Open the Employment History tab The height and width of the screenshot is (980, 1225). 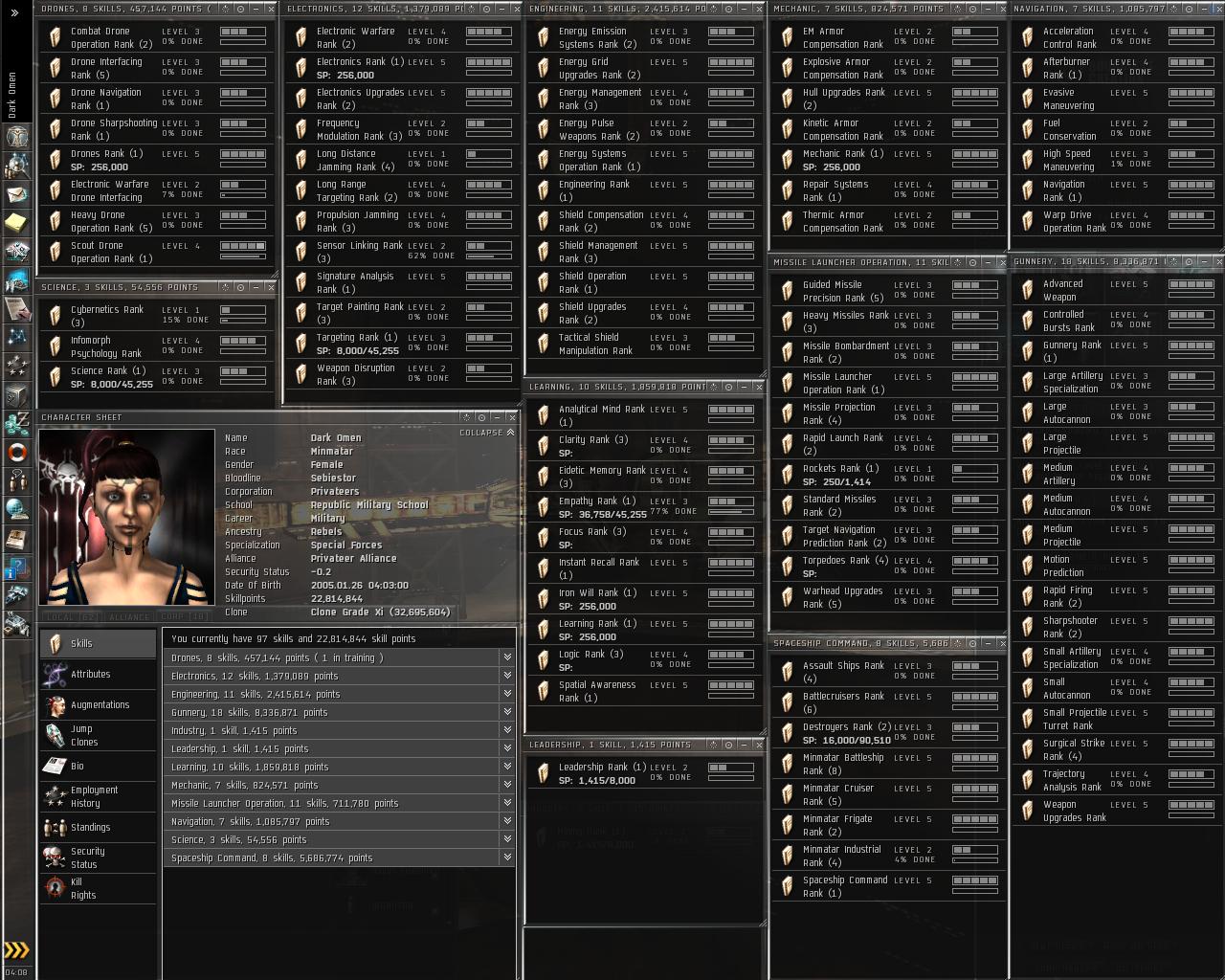click(99, 796)
